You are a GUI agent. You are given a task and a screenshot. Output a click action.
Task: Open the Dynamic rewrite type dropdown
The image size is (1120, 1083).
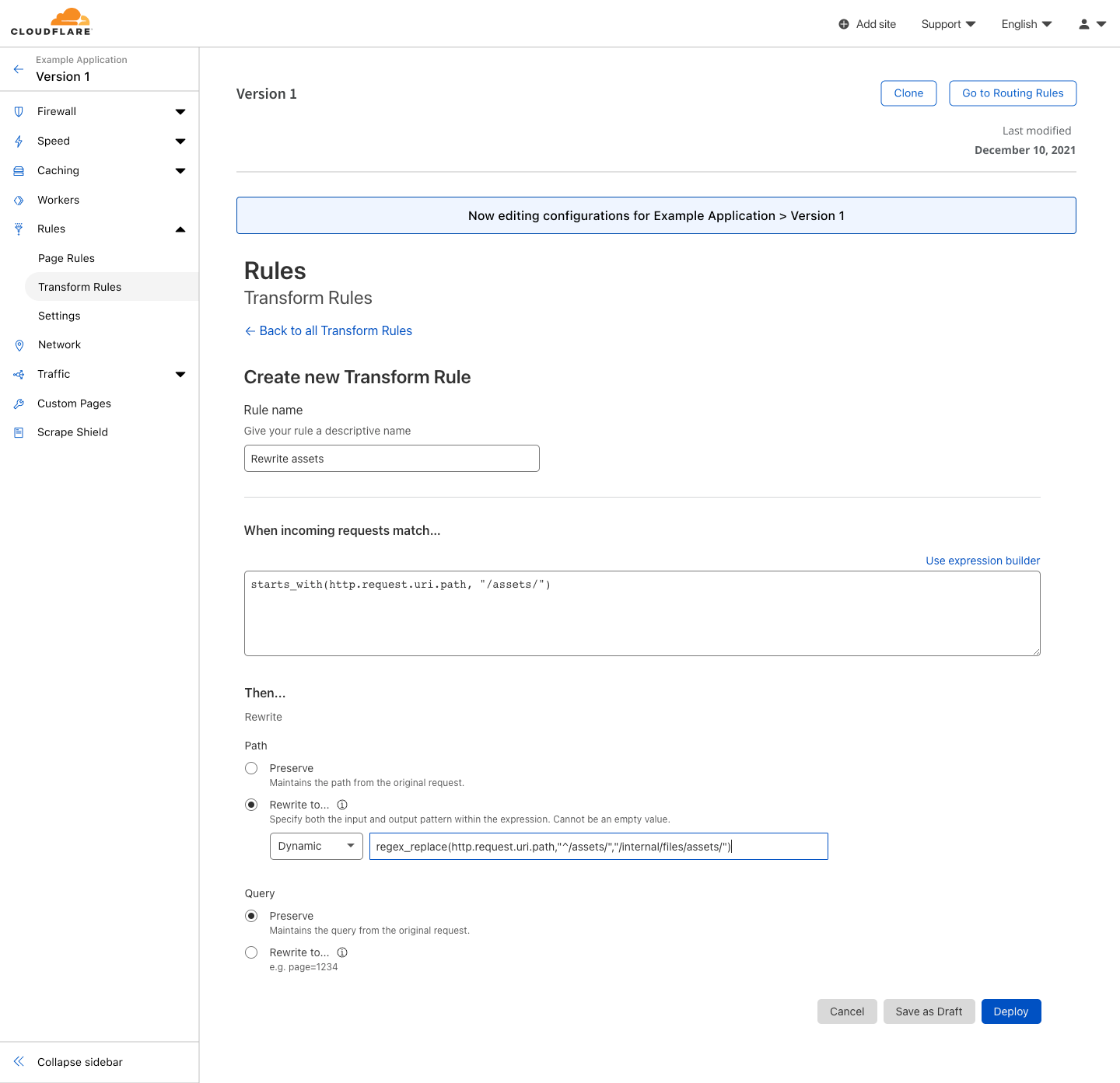click(316, 846)
